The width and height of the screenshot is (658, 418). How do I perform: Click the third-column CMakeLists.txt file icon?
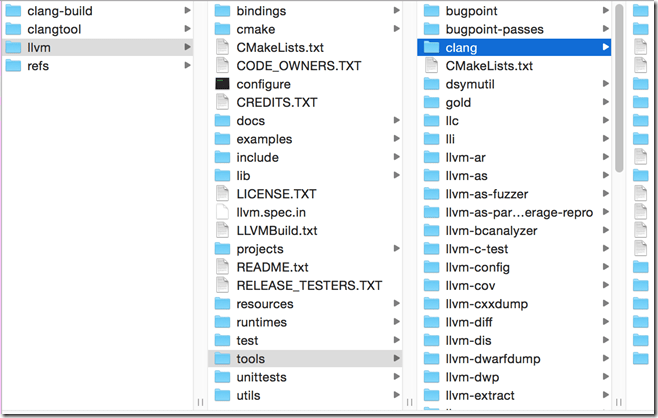(x=432, y=66)
